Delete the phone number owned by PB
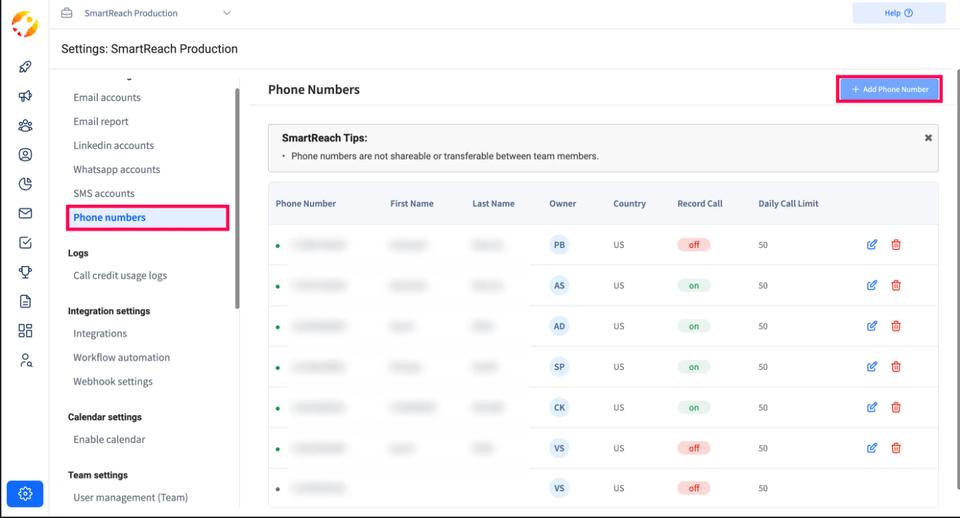 tap(896, 244)
